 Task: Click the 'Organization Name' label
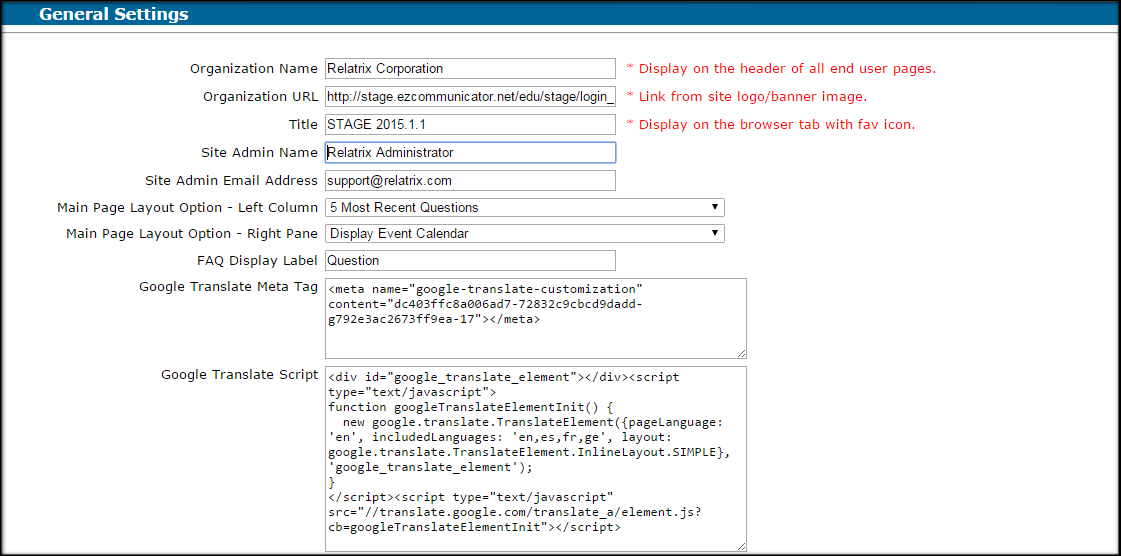254,69
